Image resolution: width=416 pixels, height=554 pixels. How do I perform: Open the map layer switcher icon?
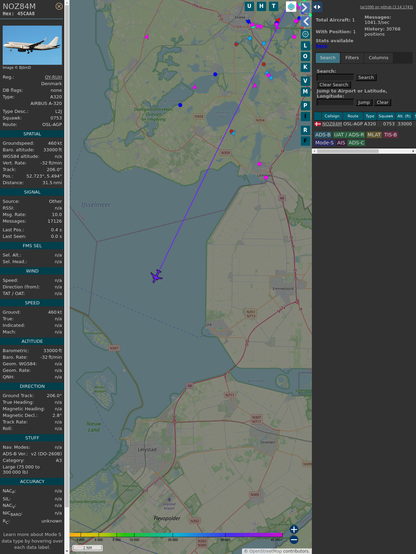coord(291,6)
